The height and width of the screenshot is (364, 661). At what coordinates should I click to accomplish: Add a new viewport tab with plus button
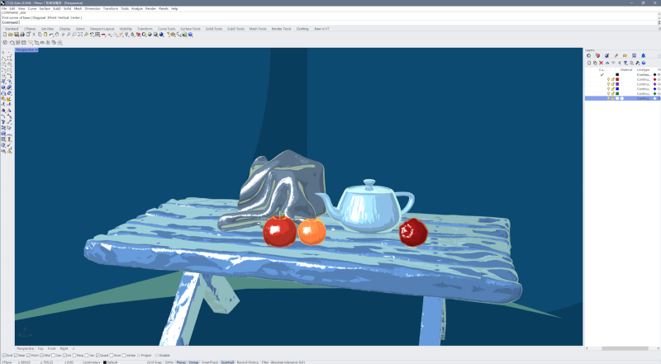click(73, 348)
